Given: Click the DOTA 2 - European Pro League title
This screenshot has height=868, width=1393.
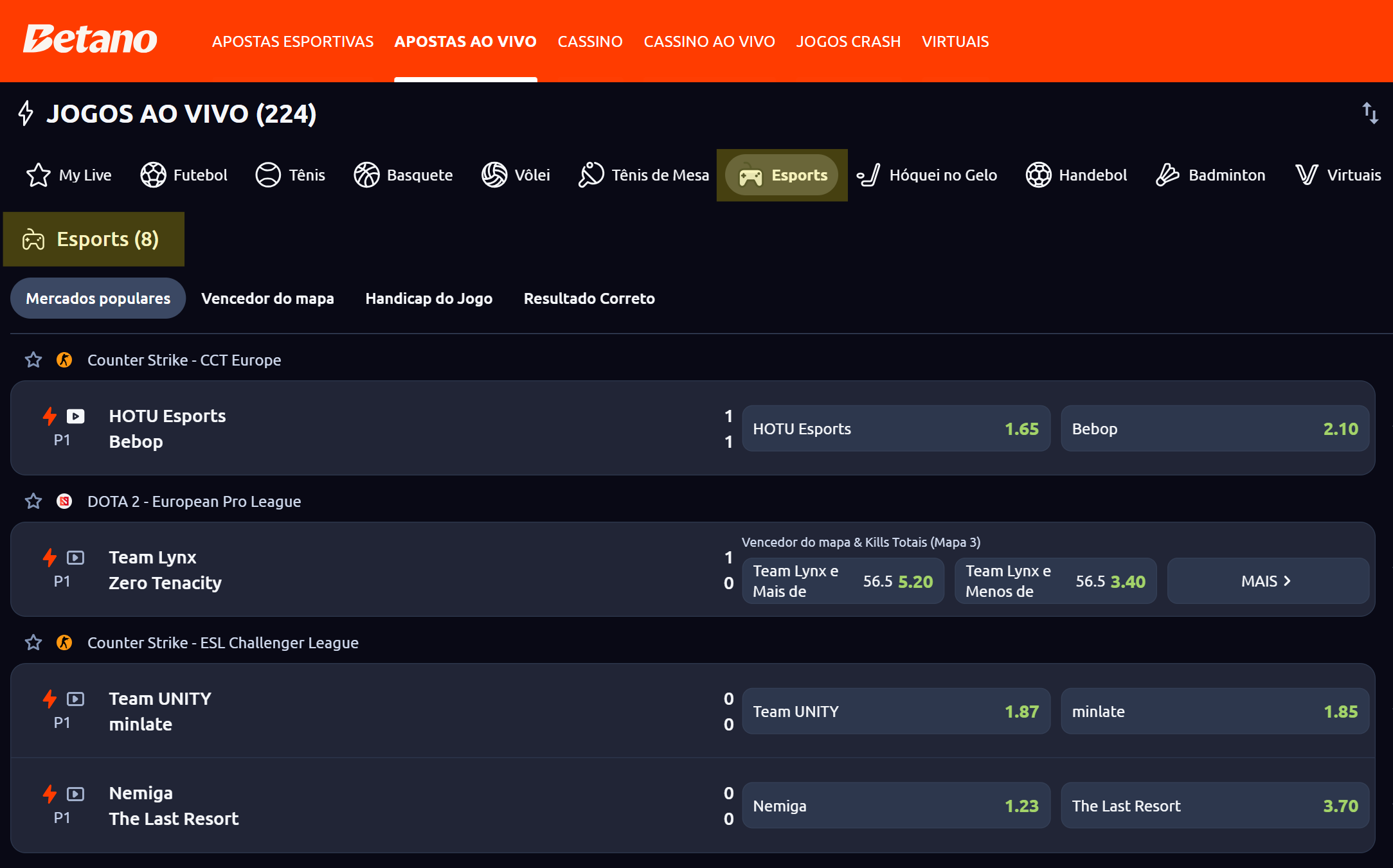Looking at the screenshot, I should [x=194, y=501].
